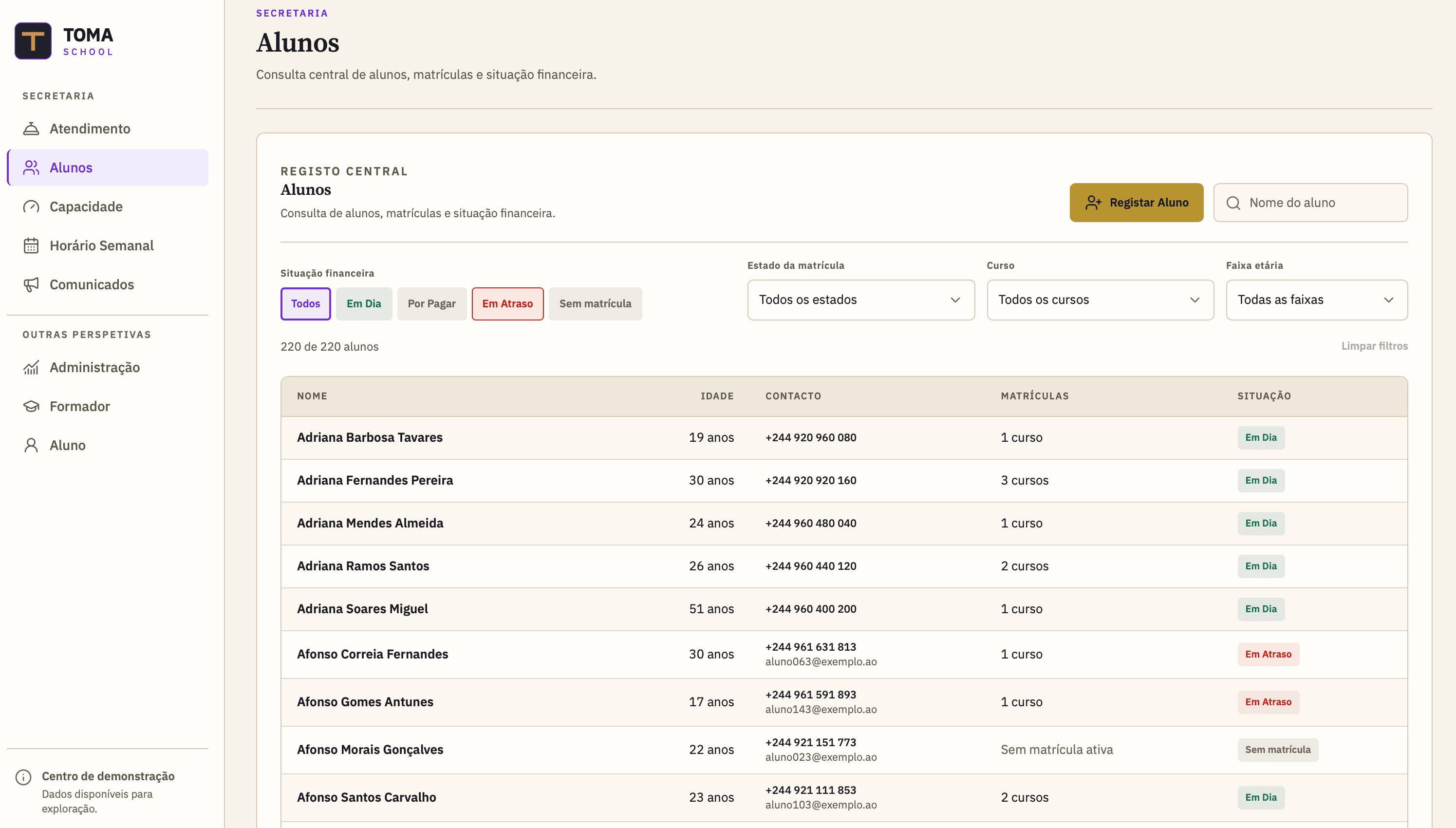Click Sem matrícula ativa text
The height and width of the screenshot is (828, 1456).
click(1057, 750)
